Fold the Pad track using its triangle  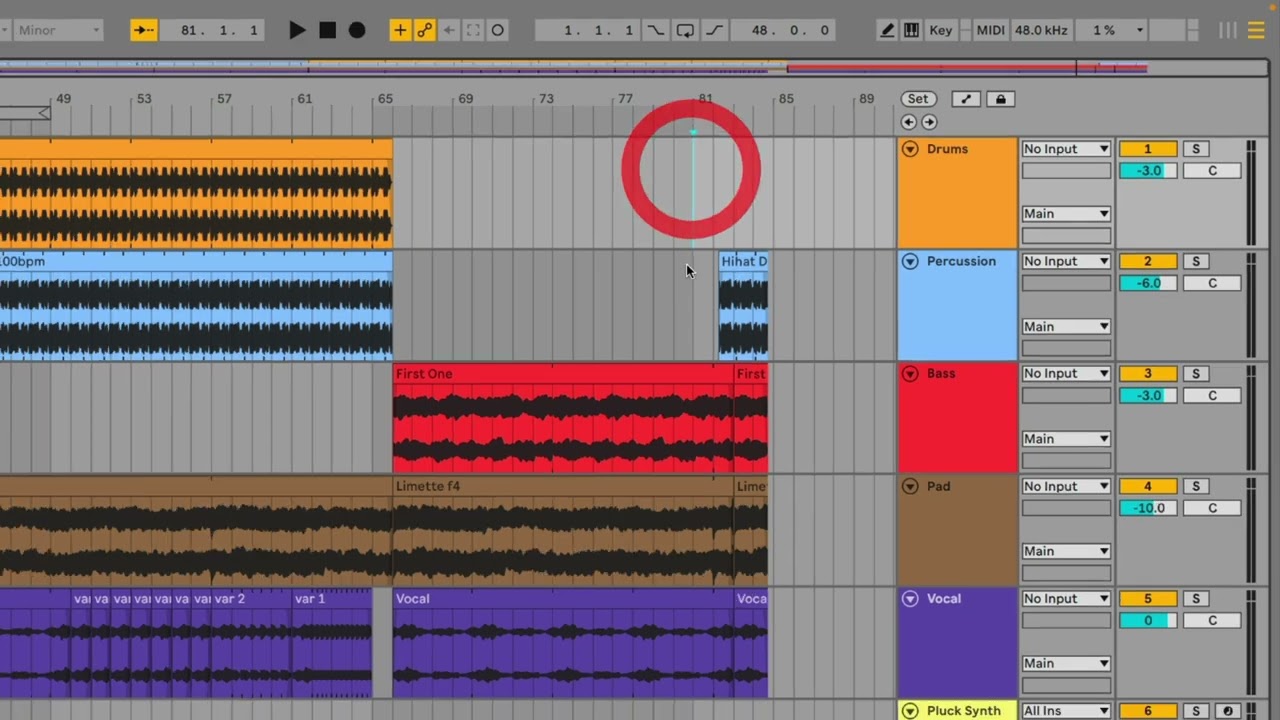coord(910,486)
